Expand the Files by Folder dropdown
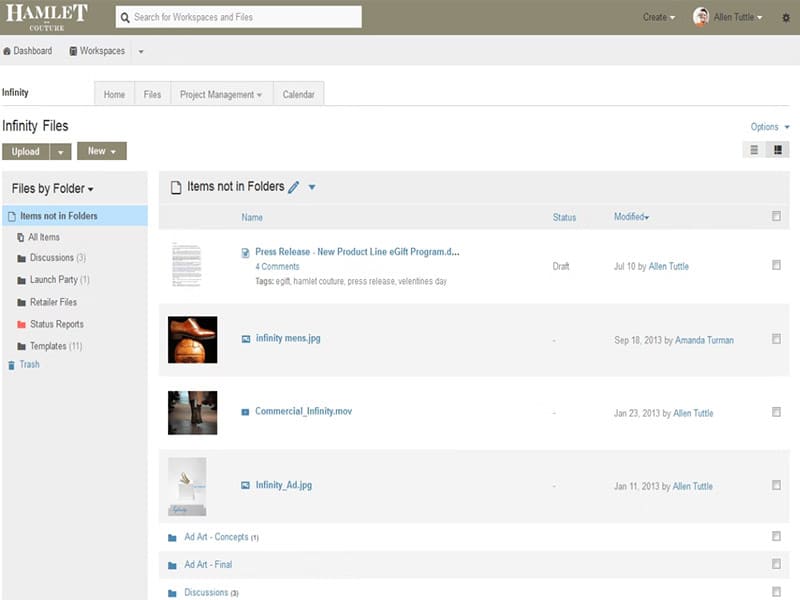The height and width of the screenshot is (600, 800). [53, 189]
